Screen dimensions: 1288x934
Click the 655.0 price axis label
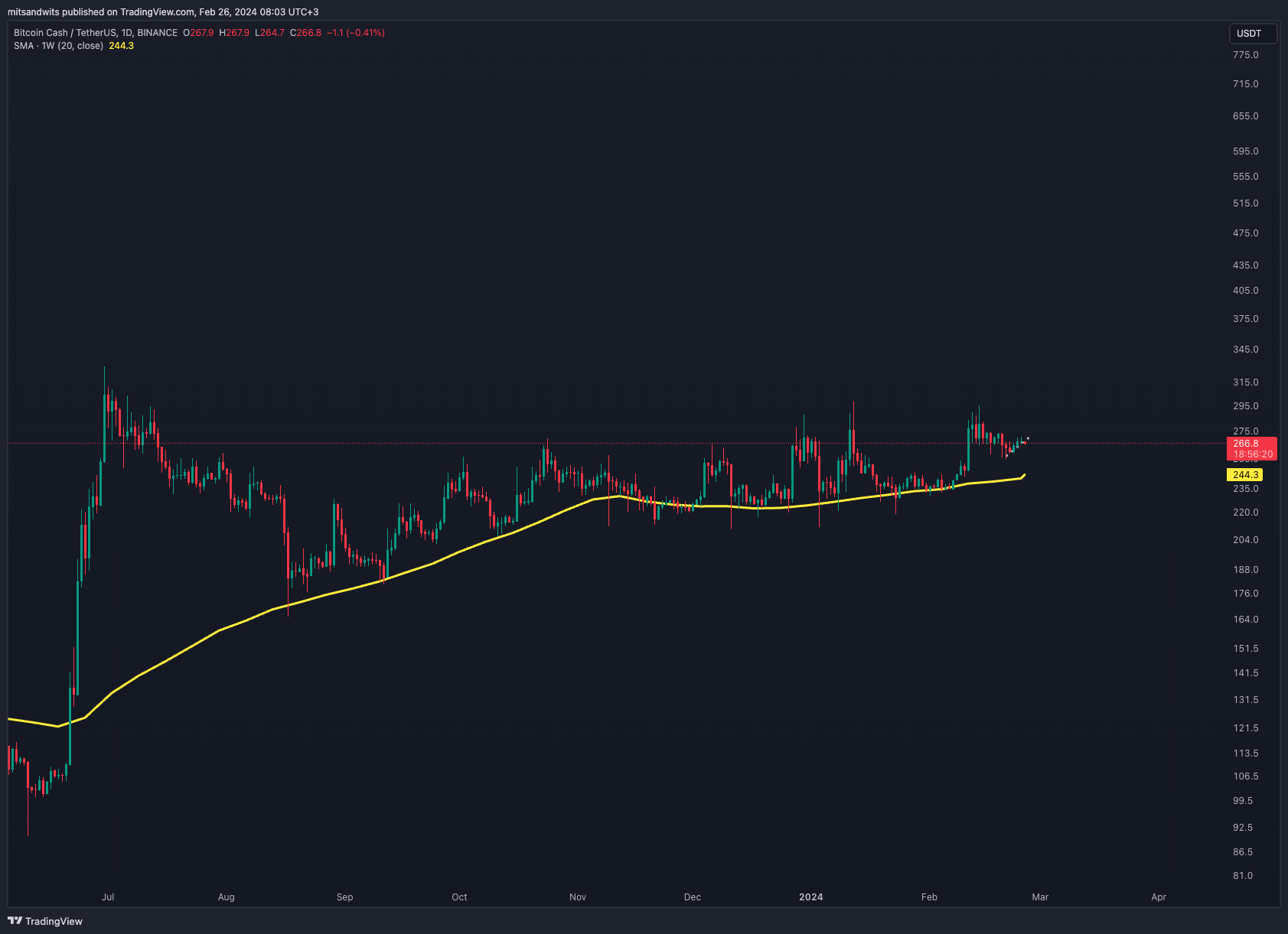tap(1246, 116)
